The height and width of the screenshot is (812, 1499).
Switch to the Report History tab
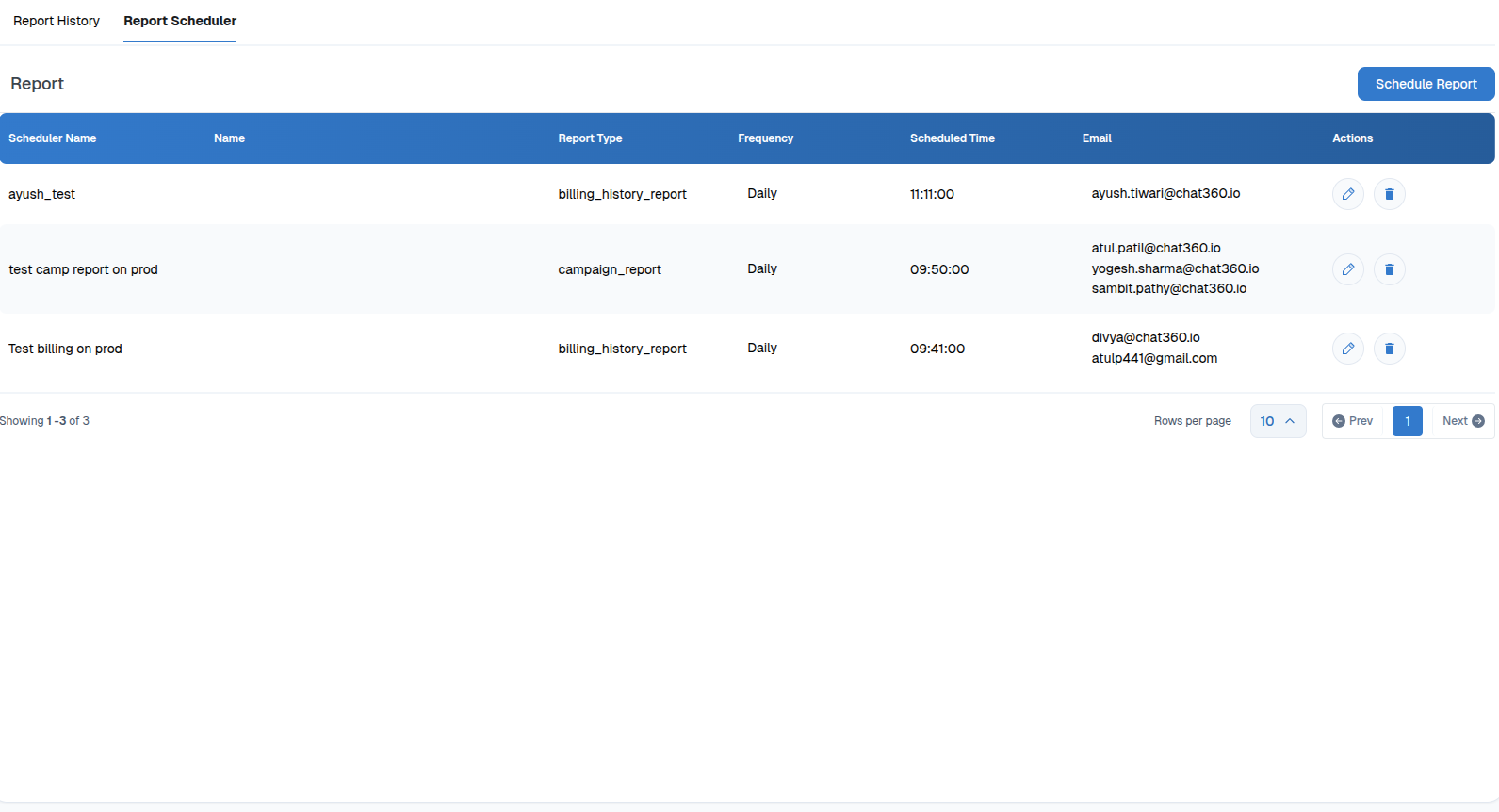(57, 21)
